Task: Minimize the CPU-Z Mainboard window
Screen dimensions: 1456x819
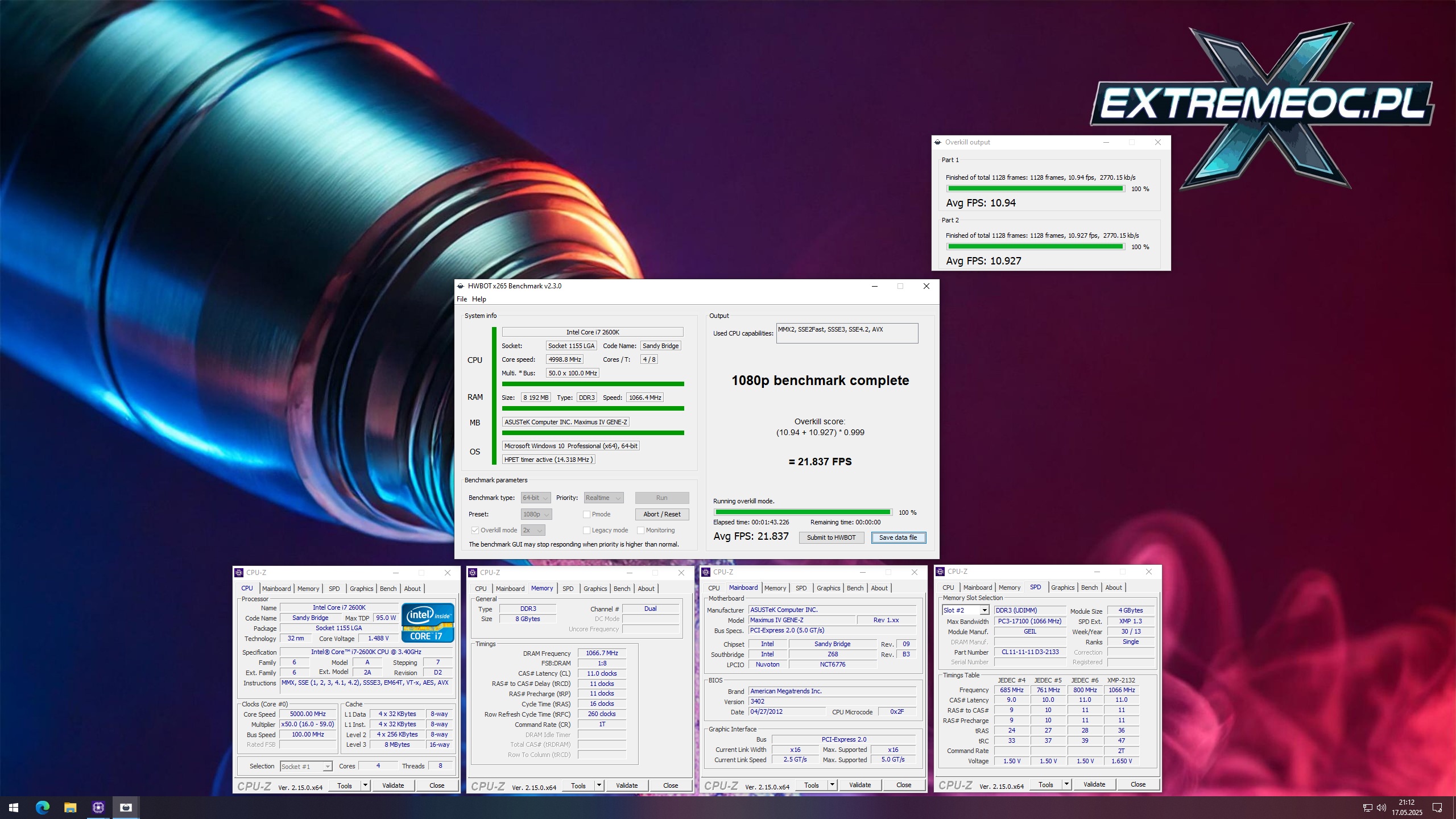Action: [x=863, y=572]
